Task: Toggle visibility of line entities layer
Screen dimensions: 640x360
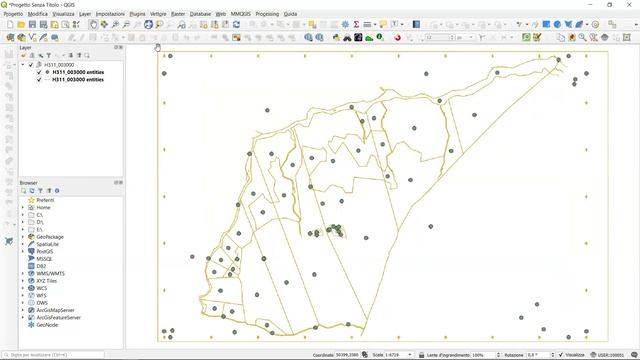Action: [39, 80]
